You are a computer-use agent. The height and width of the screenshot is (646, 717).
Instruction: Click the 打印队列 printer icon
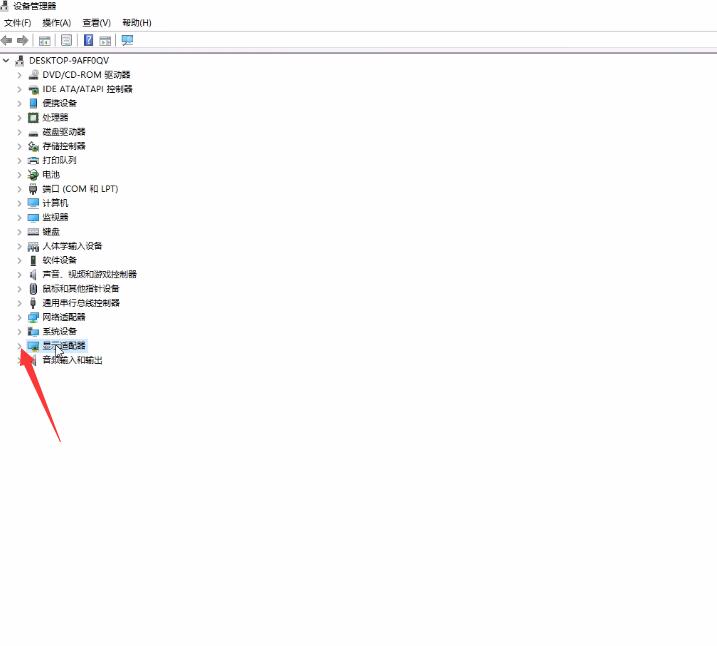(33, 160)
